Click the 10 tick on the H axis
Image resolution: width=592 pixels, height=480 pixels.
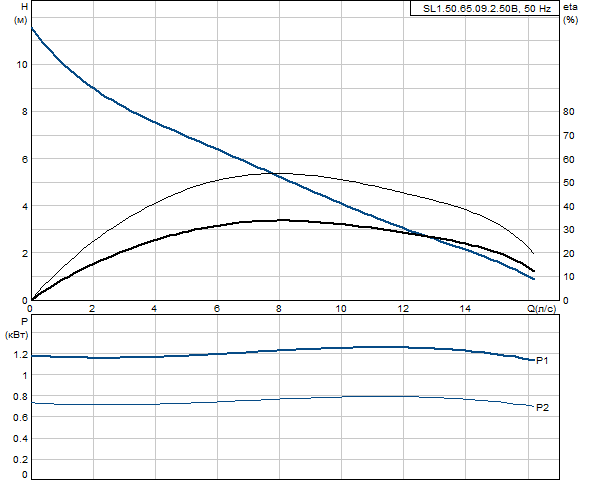[22, 65]
